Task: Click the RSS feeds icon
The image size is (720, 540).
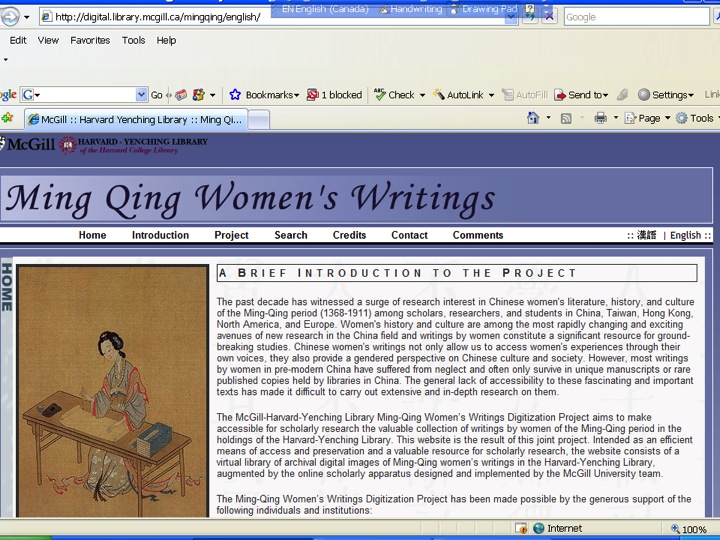Action: 566,119
